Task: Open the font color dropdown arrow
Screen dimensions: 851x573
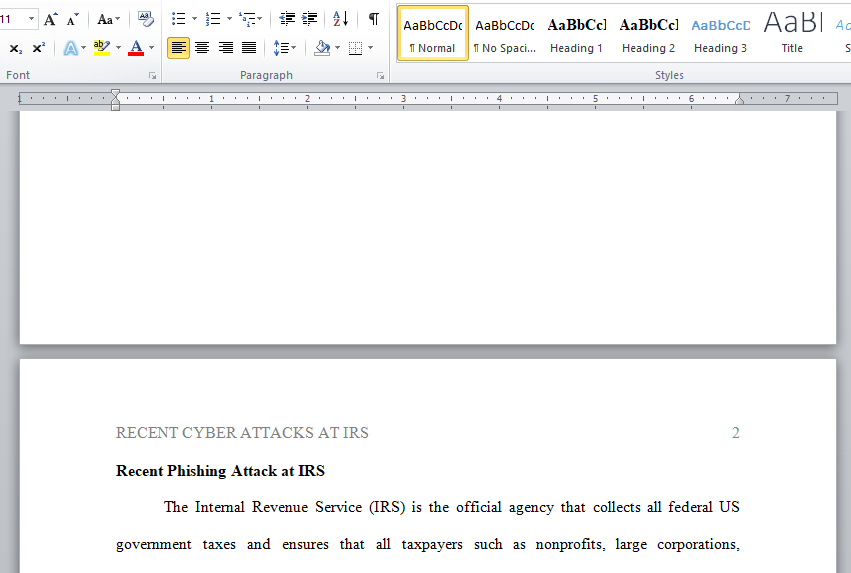Action: click(151, 48)
